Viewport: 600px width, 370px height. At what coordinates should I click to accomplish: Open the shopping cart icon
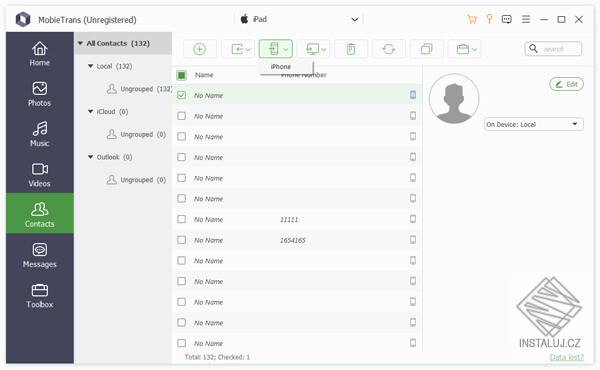(x=472, y=19)
